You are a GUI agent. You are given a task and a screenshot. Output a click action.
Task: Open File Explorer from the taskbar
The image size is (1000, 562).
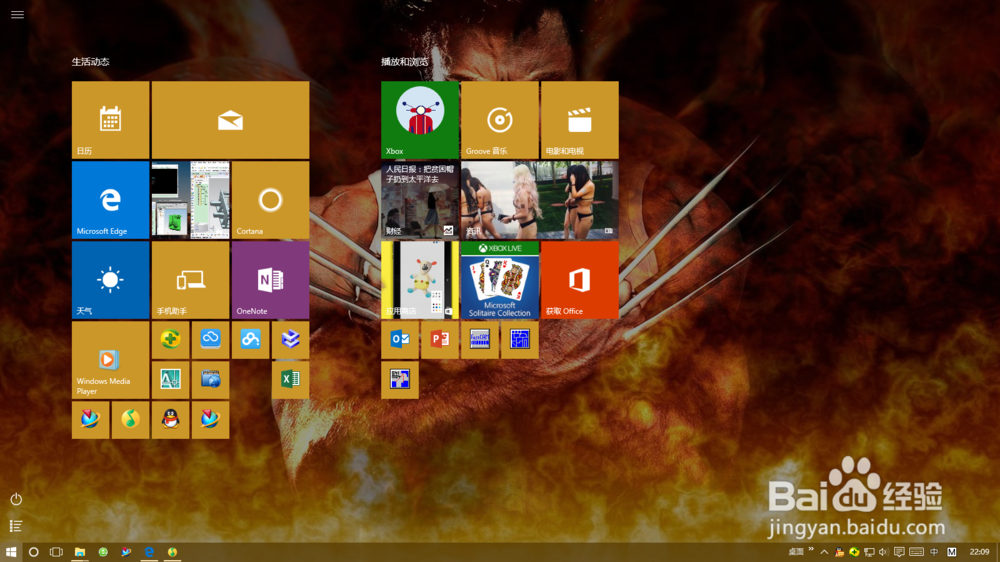[x=80, y=552]
